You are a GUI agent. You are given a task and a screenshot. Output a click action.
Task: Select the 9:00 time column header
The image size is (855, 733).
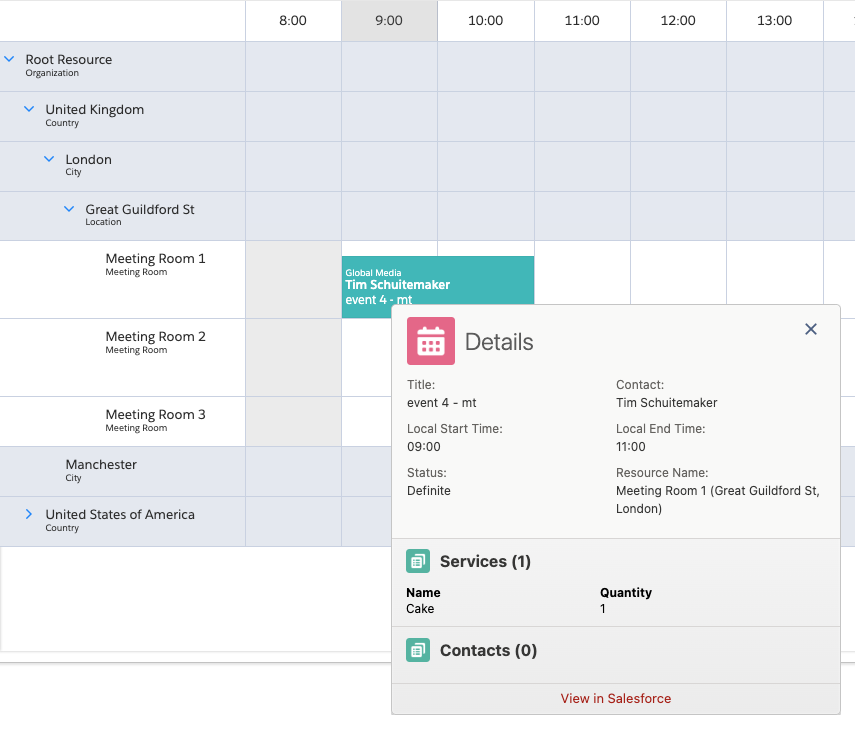click(x=389, y=21)
